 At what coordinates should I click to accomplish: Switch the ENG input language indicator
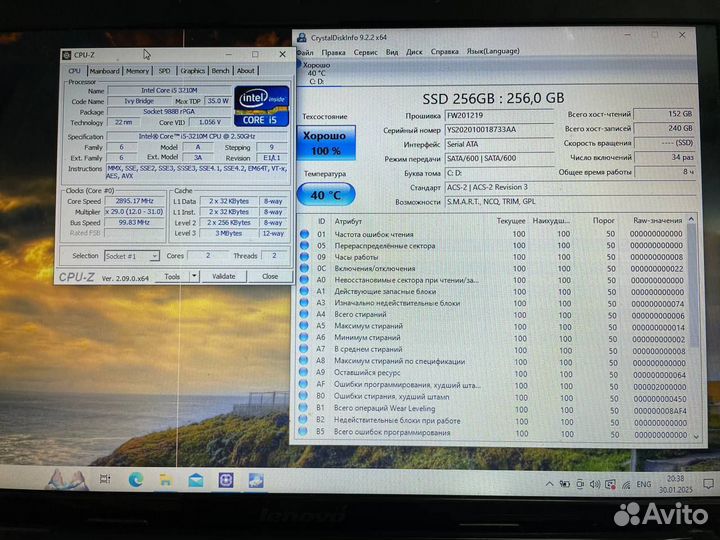(644, 484)
